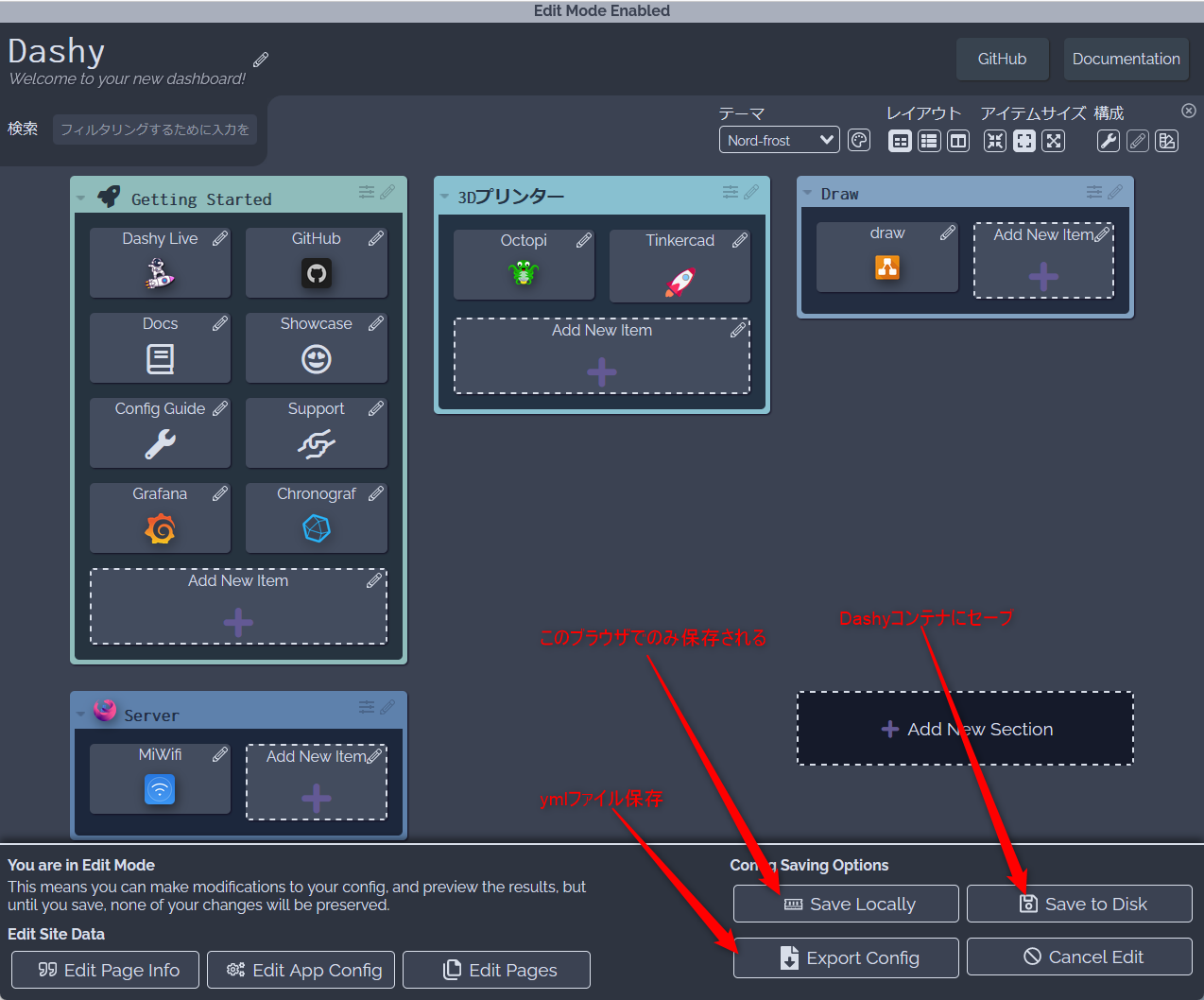Edit the Dashy page title pencil icon
This screenshot has height=1000, width=1204.
pyautogui.click(x=261, y=60)
